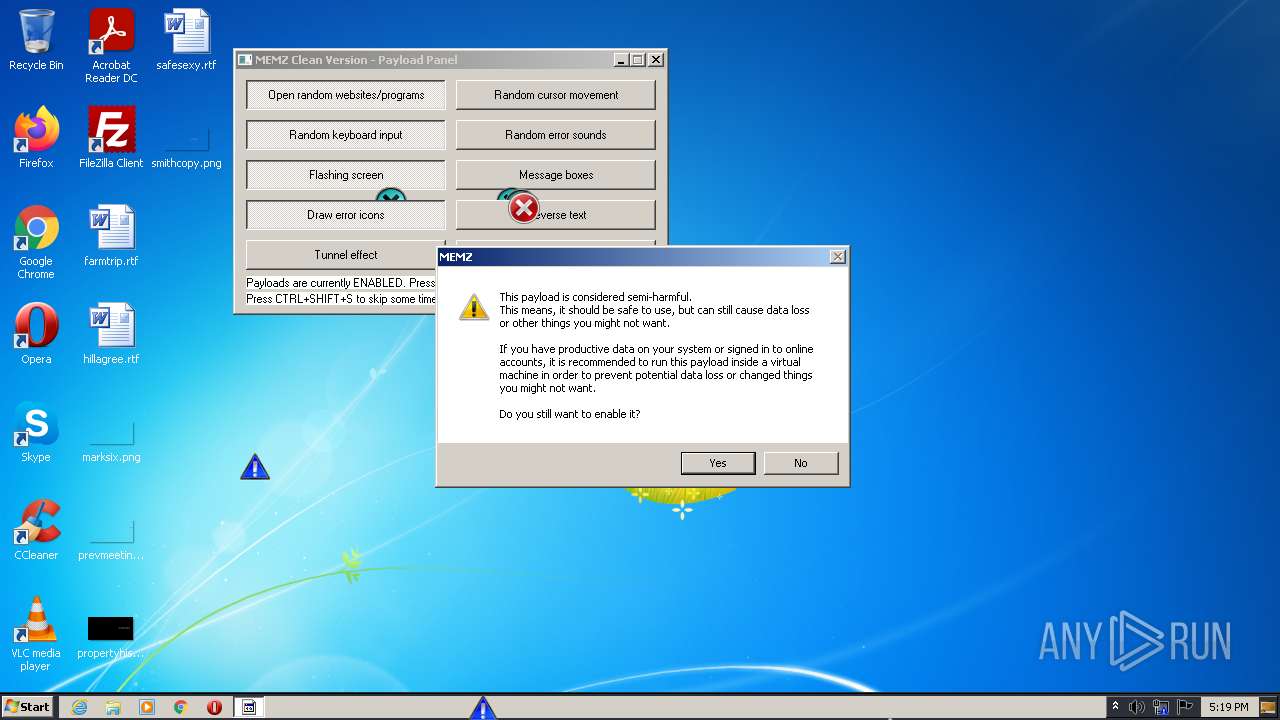This screenshot has width=1280, height=720.
Task: Launch Opera browser desktop shortcut
Action: coord(36,334)
